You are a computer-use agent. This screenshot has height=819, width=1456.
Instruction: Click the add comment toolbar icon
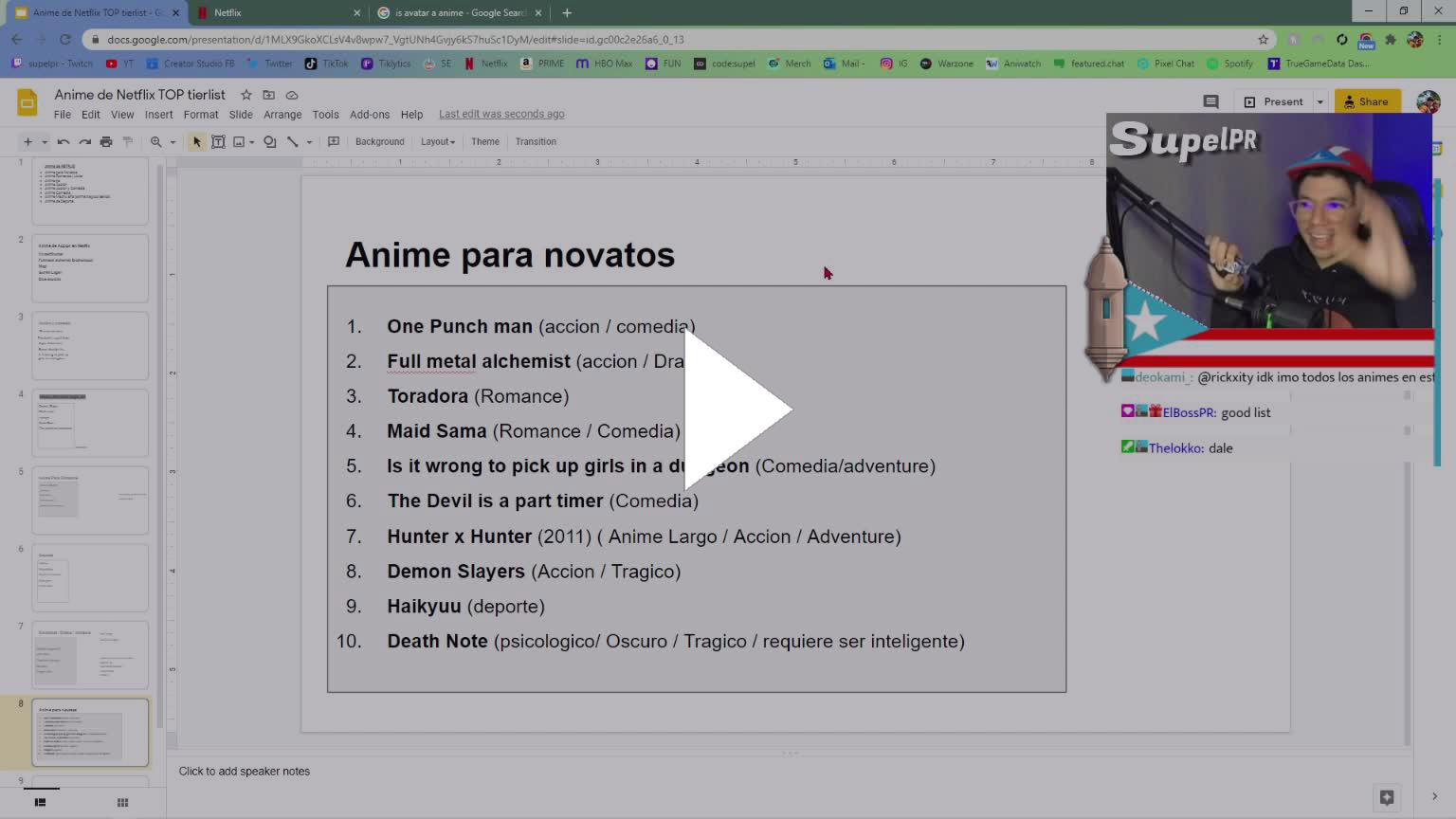click(334, 142)
